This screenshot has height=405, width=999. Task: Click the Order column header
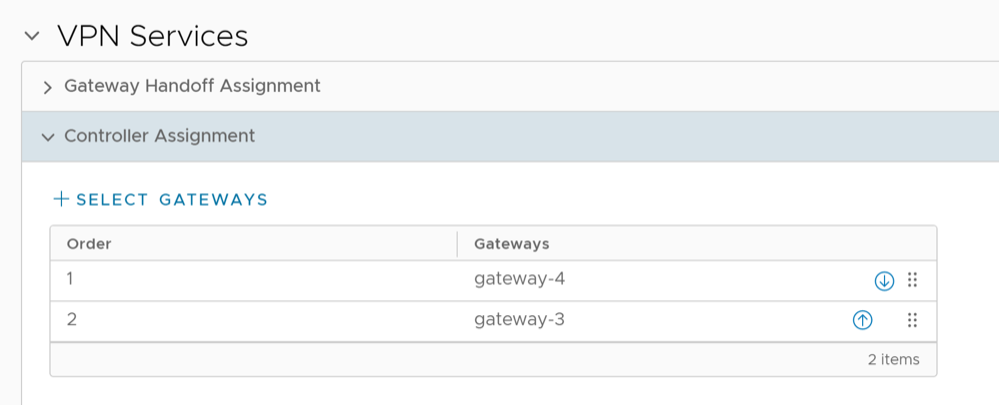89,244
